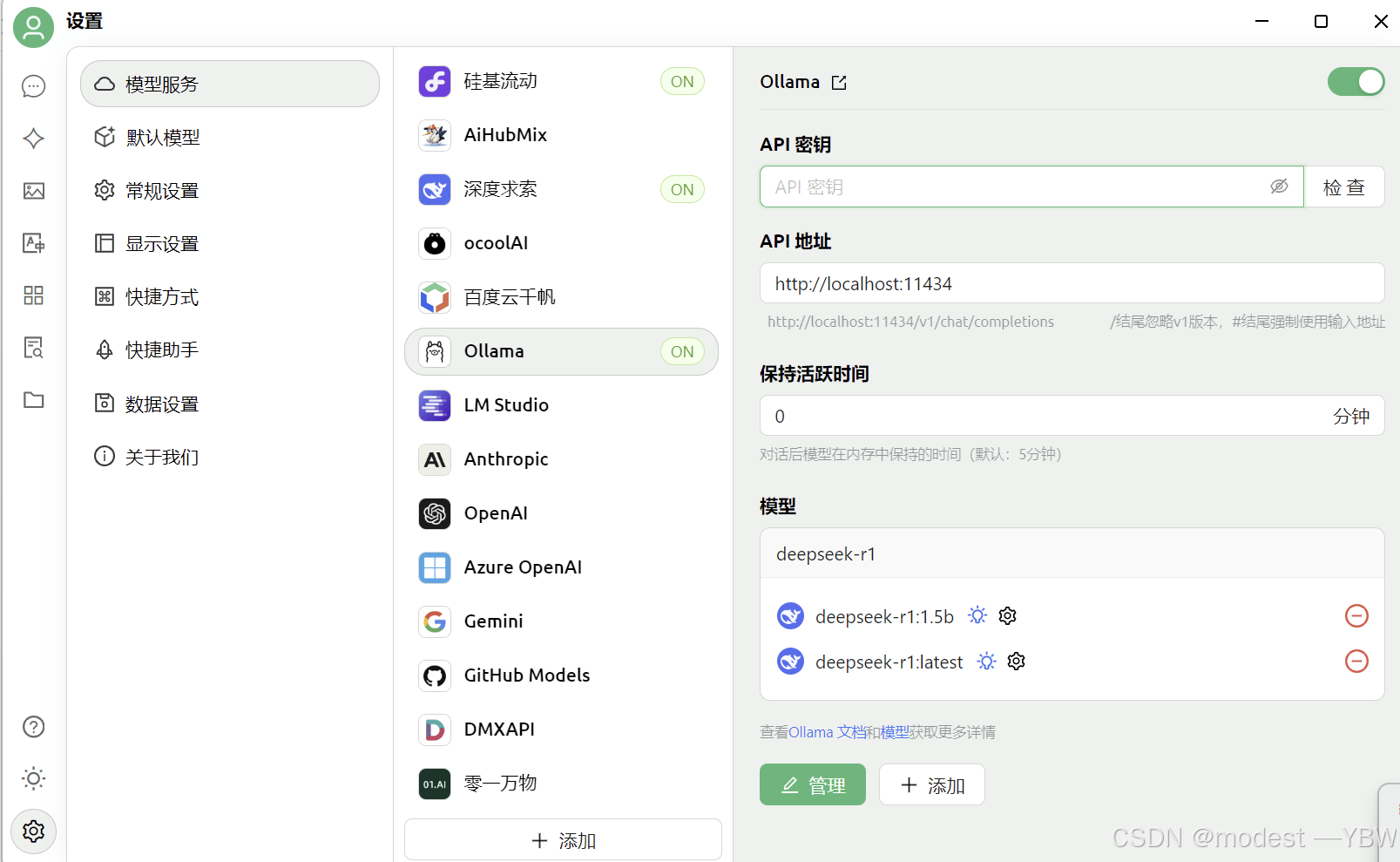Click the OpenAI provider logo
Viewport: 1400px width, 862px height.
pyautogui.click(x=435, y=513)
